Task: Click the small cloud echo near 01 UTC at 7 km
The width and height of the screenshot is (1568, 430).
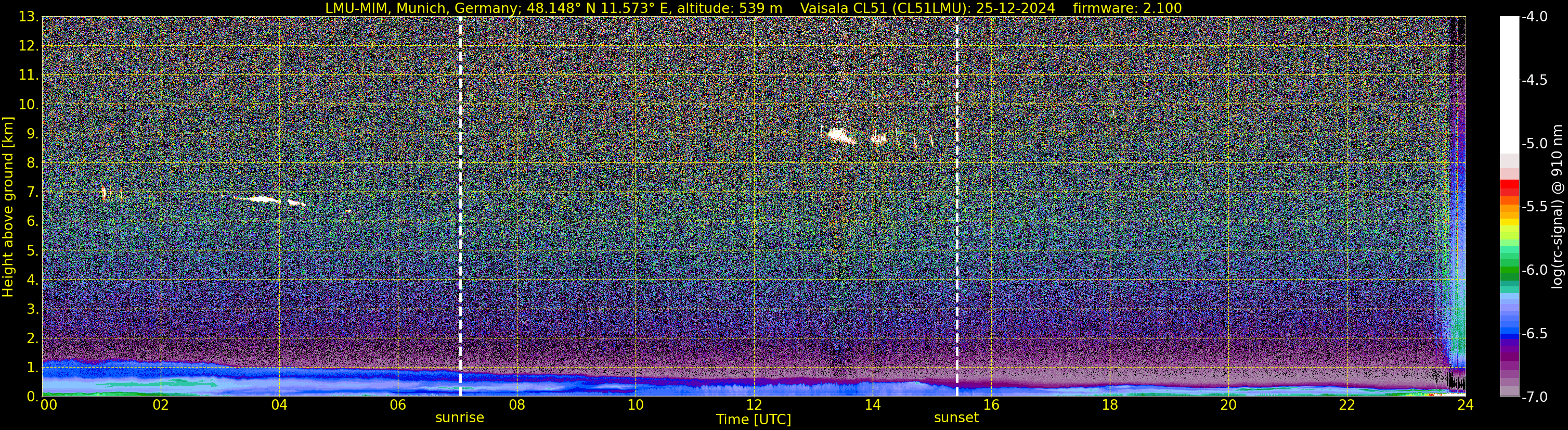Action: point(103,194)
